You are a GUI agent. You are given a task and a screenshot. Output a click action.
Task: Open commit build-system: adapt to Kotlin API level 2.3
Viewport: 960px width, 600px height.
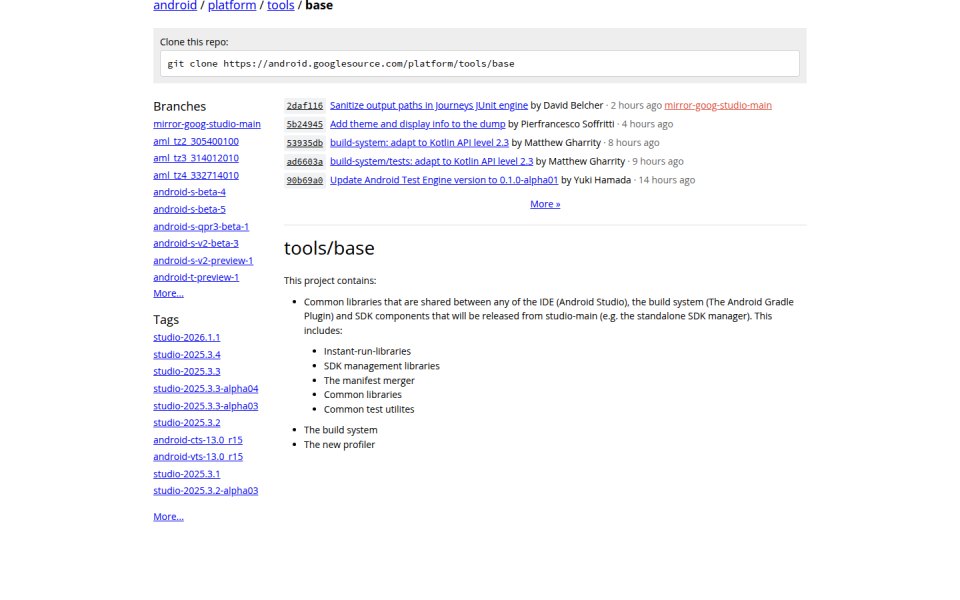tap(419, 143)
